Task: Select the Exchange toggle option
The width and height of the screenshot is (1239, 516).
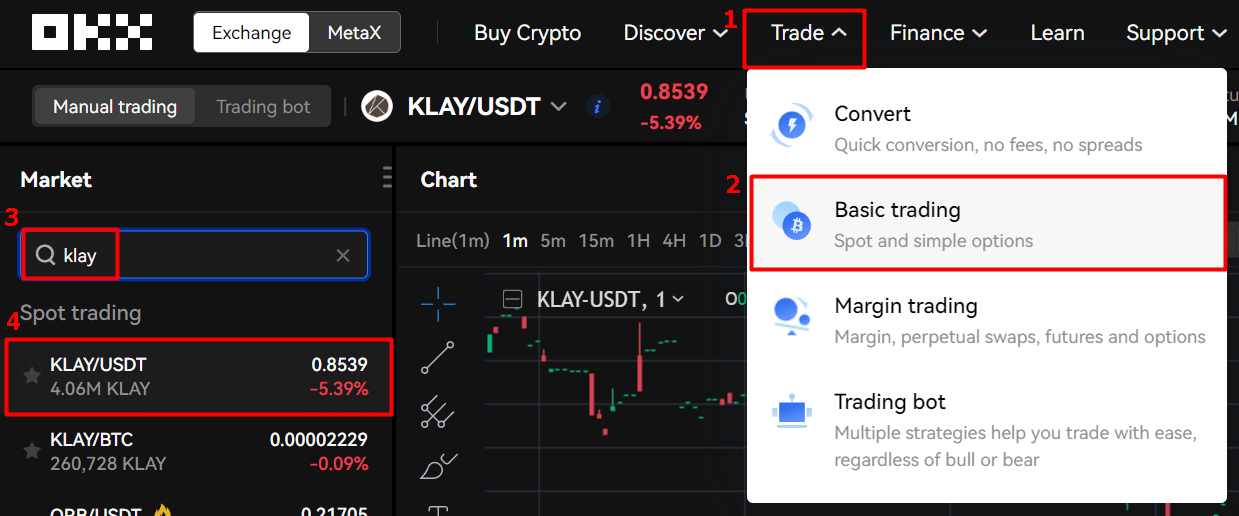Action: pyautogui.click(x=251, y=32)
